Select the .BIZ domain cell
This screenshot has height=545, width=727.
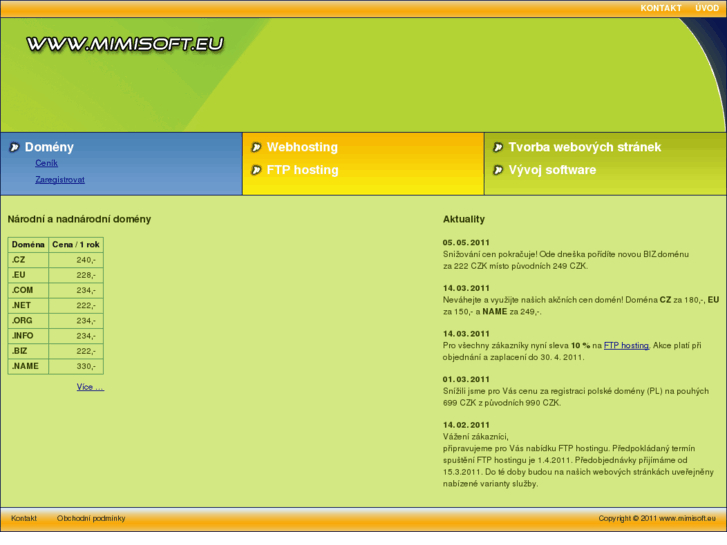coord(28,351)
